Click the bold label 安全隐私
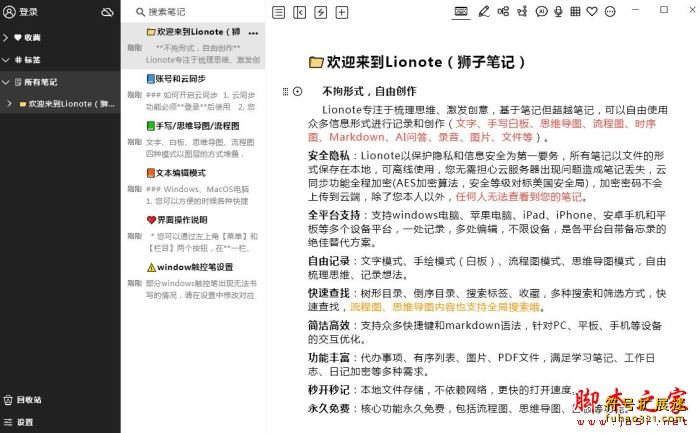Viewport: 700px width, 433px height. [x=329, y=156]
